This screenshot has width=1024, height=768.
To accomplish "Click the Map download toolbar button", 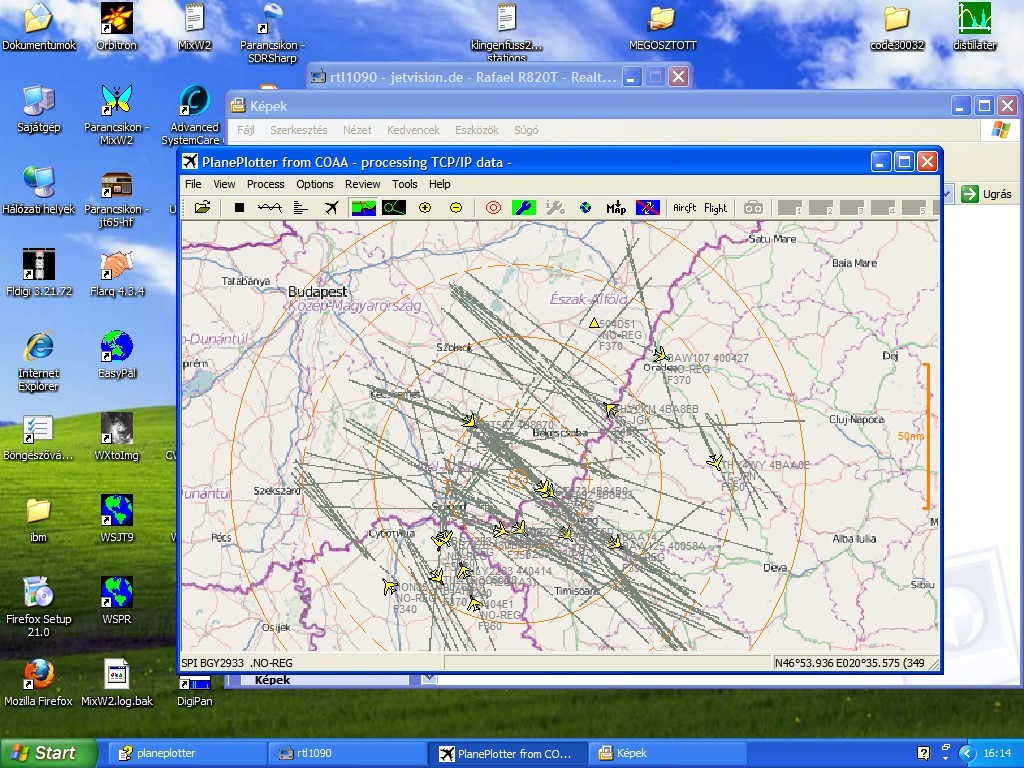I will click(x=616, y=208).
